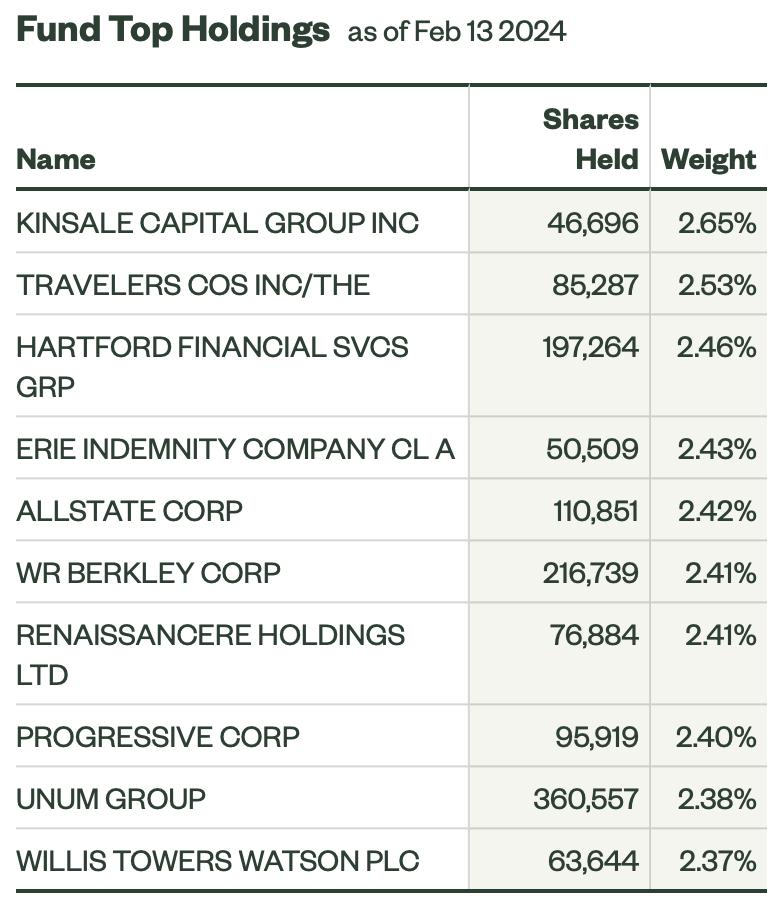
Task: Click Progressive Corp holding name
Action: pos(158,737)
